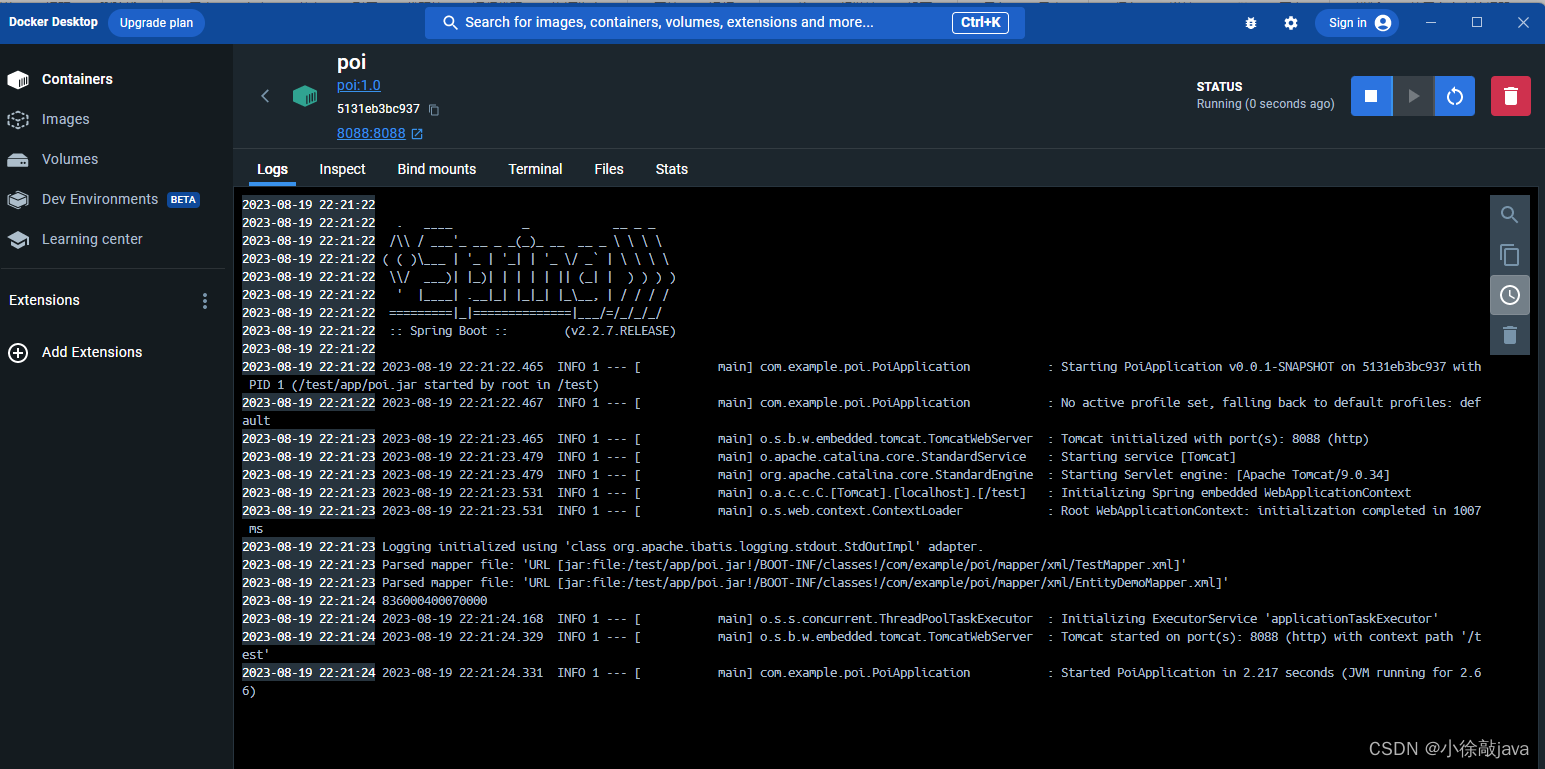Maximize the Docker Desktop window
1545x769 pixels.
[1477, 22]
